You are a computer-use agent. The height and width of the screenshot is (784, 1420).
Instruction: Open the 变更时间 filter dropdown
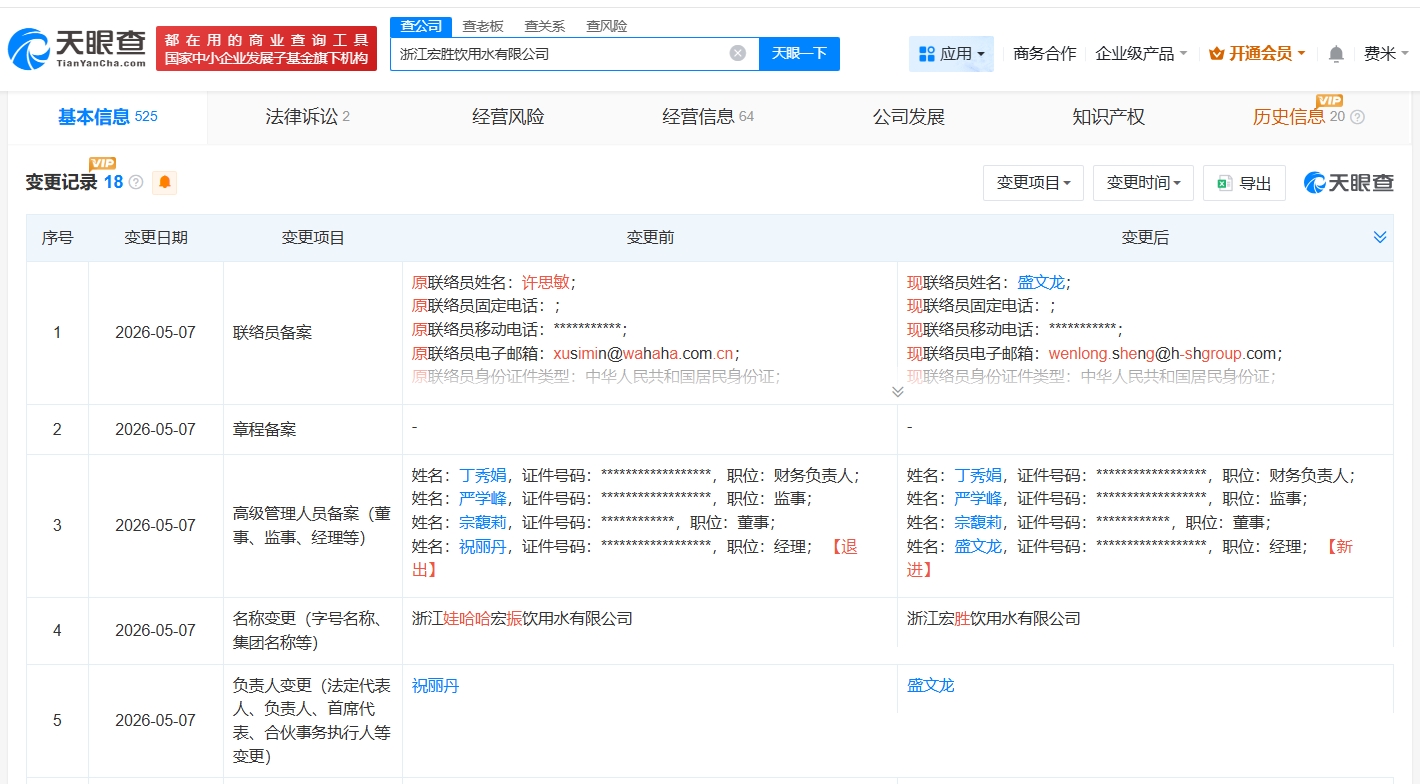click(x=1143, y=183)
